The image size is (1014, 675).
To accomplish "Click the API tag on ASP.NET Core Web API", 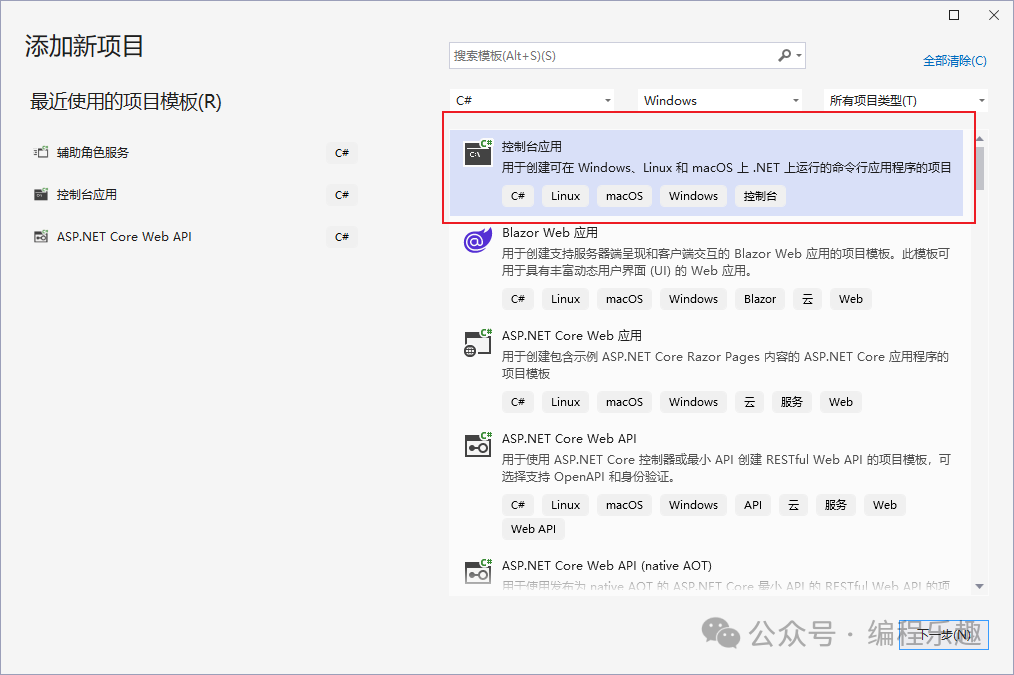I will 753,505.
